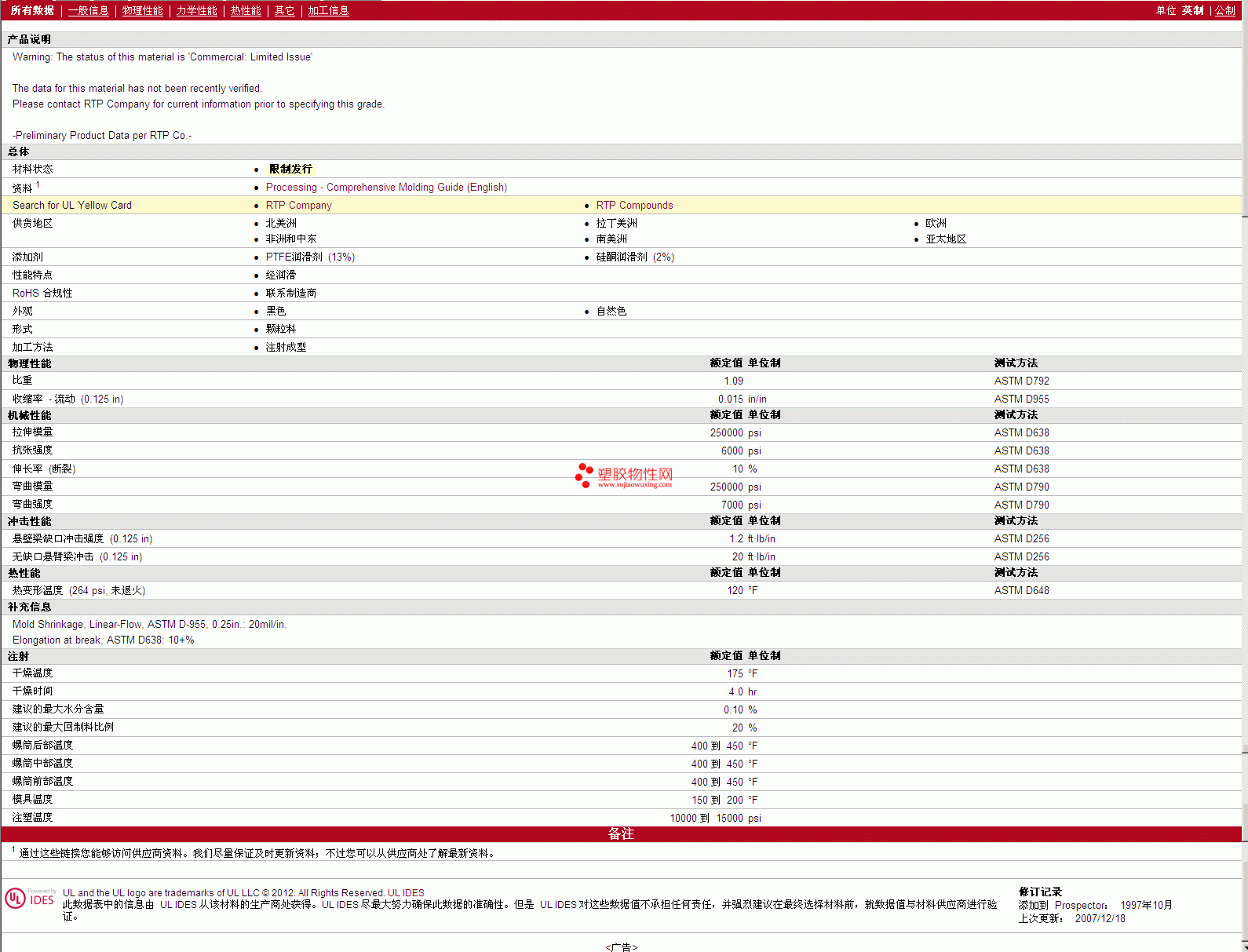Screen dimensions: 1248x952
Task: Click the 修订记录 heading in footer
Action: point(1040,892)
